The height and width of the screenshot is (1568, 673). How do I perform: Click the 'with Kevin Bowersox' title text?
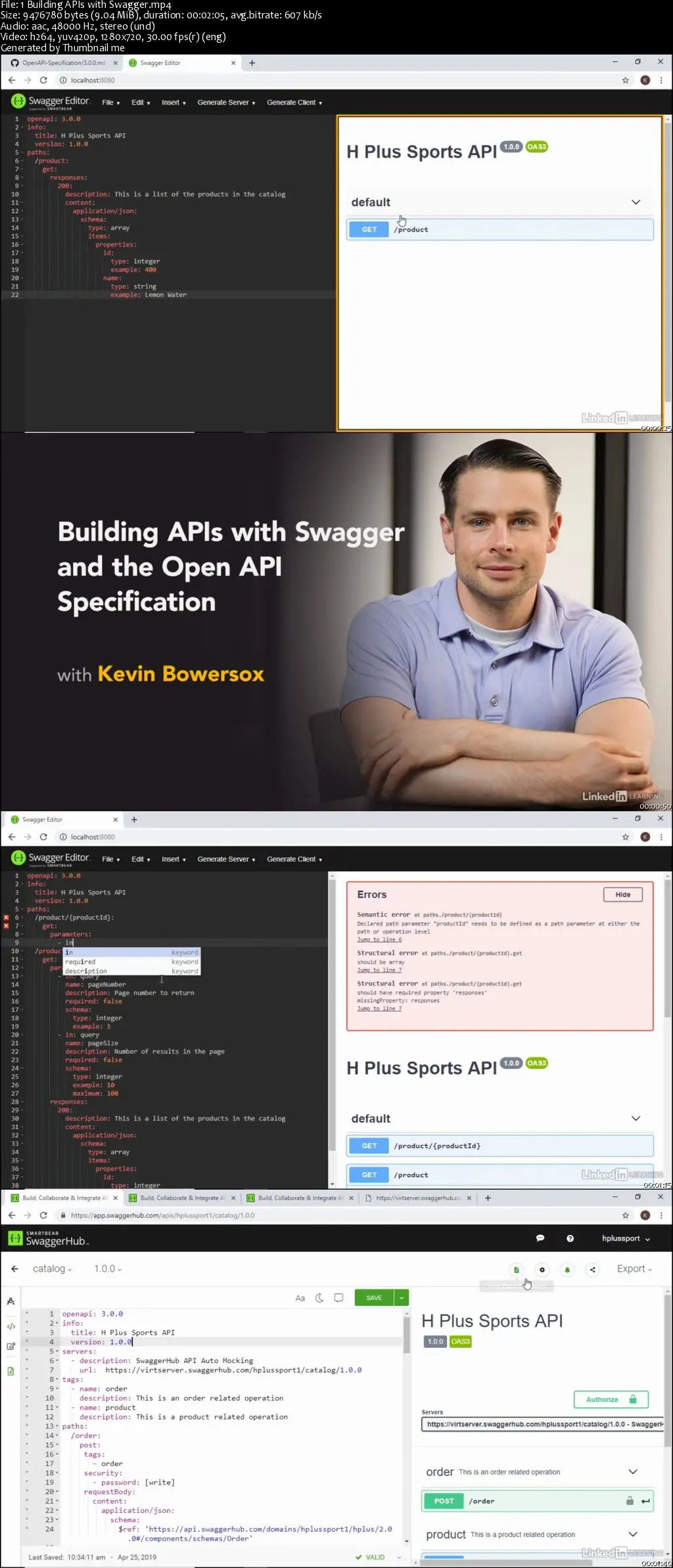(160, 674)
